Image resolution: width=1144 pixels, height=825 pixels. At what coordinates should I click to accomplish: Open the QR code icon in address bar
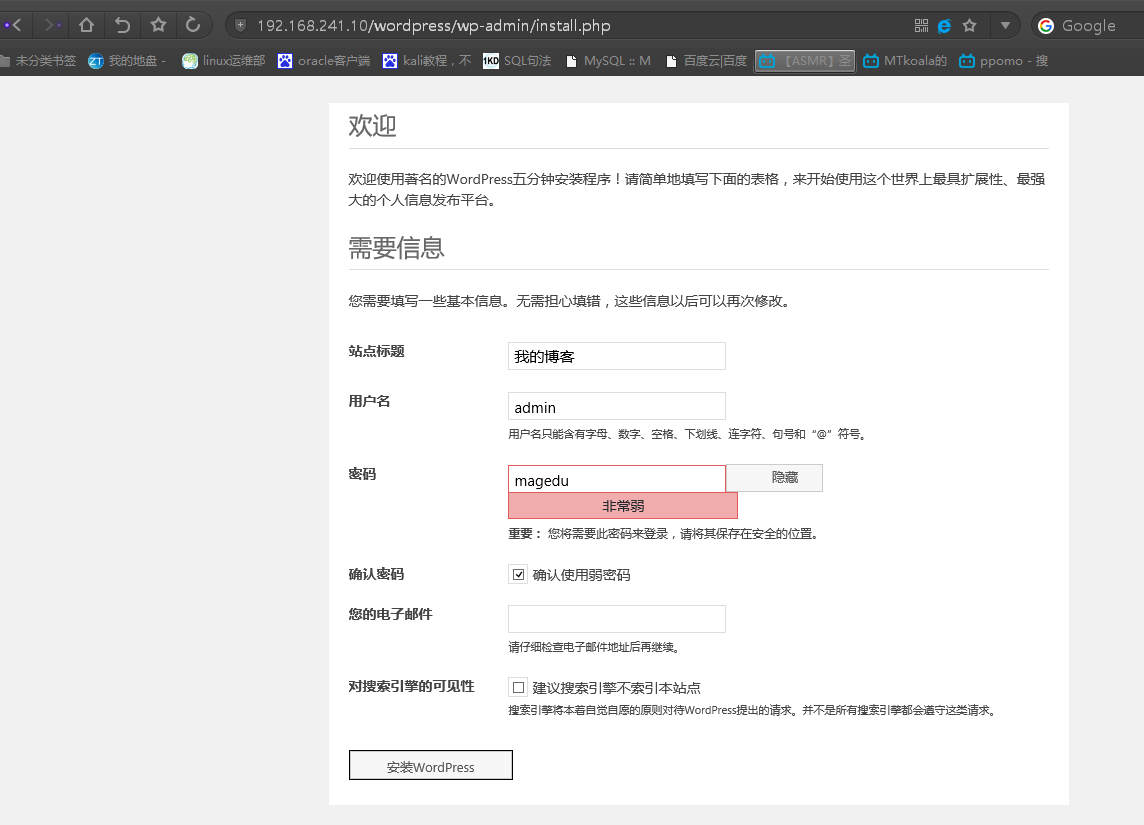[921, 26]
